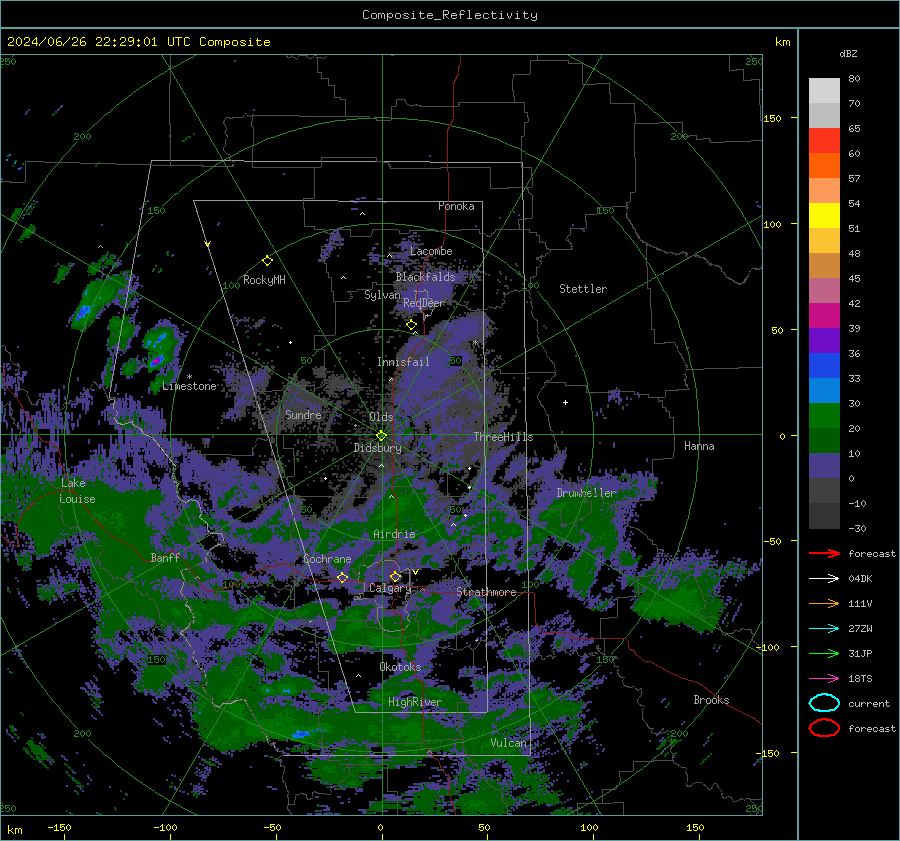900x841 pixels.
Task: Select the bright green swatch between 30 and 20
Action: 824,416
